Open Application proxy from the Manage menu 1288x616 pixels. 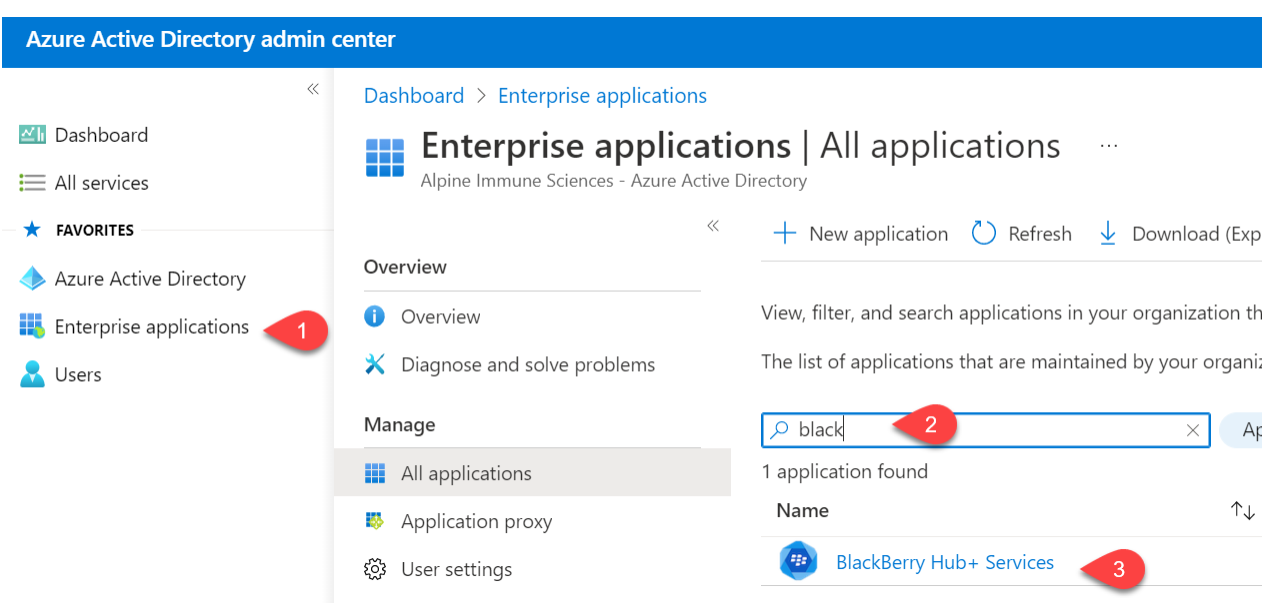(476, 521)
